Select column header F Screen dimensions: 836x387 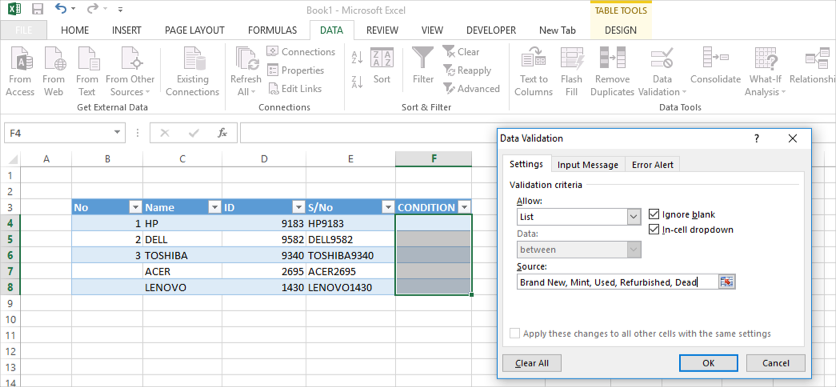(433, 158)
